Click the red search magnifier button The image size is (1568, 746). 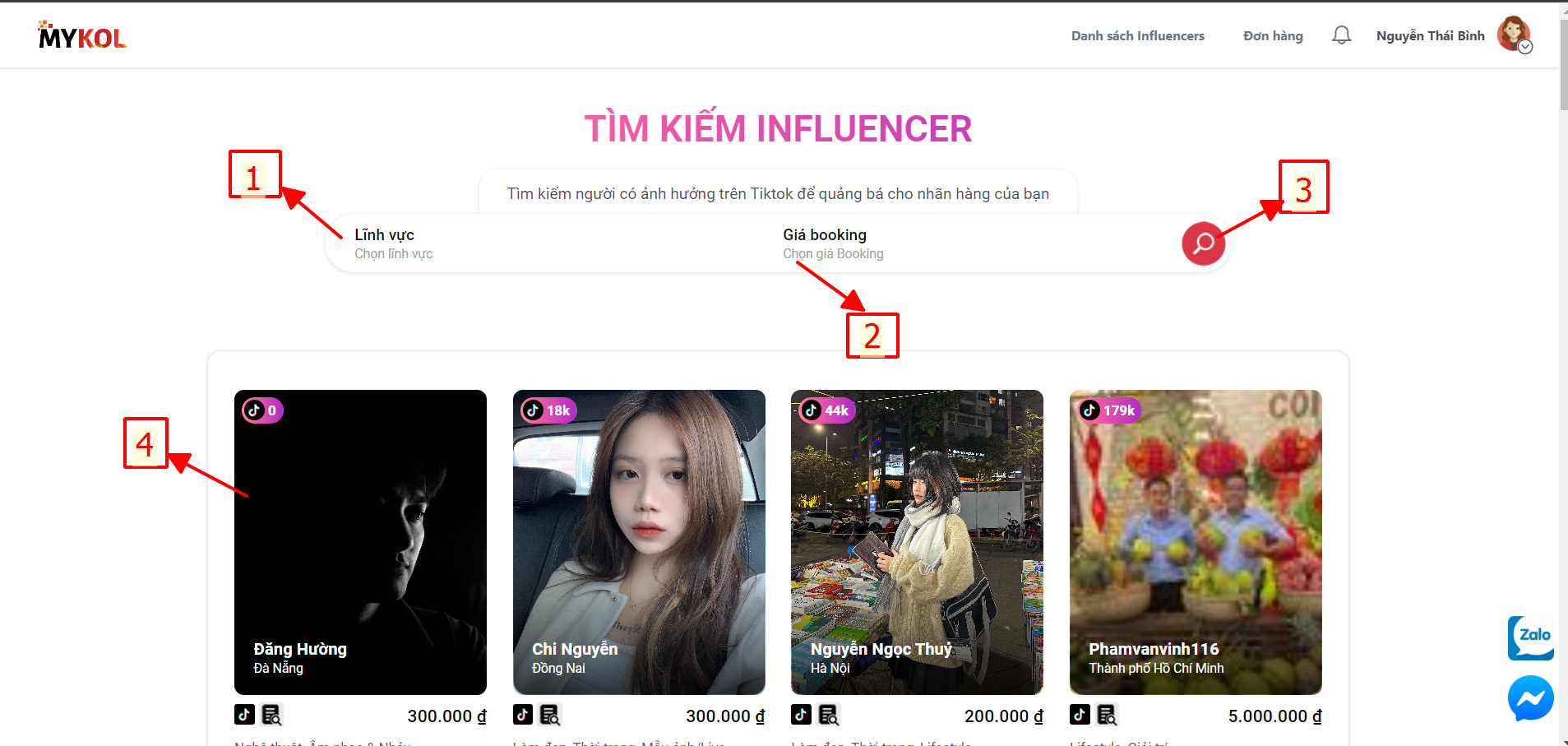pyautogui.click(x=1203, y=243)
